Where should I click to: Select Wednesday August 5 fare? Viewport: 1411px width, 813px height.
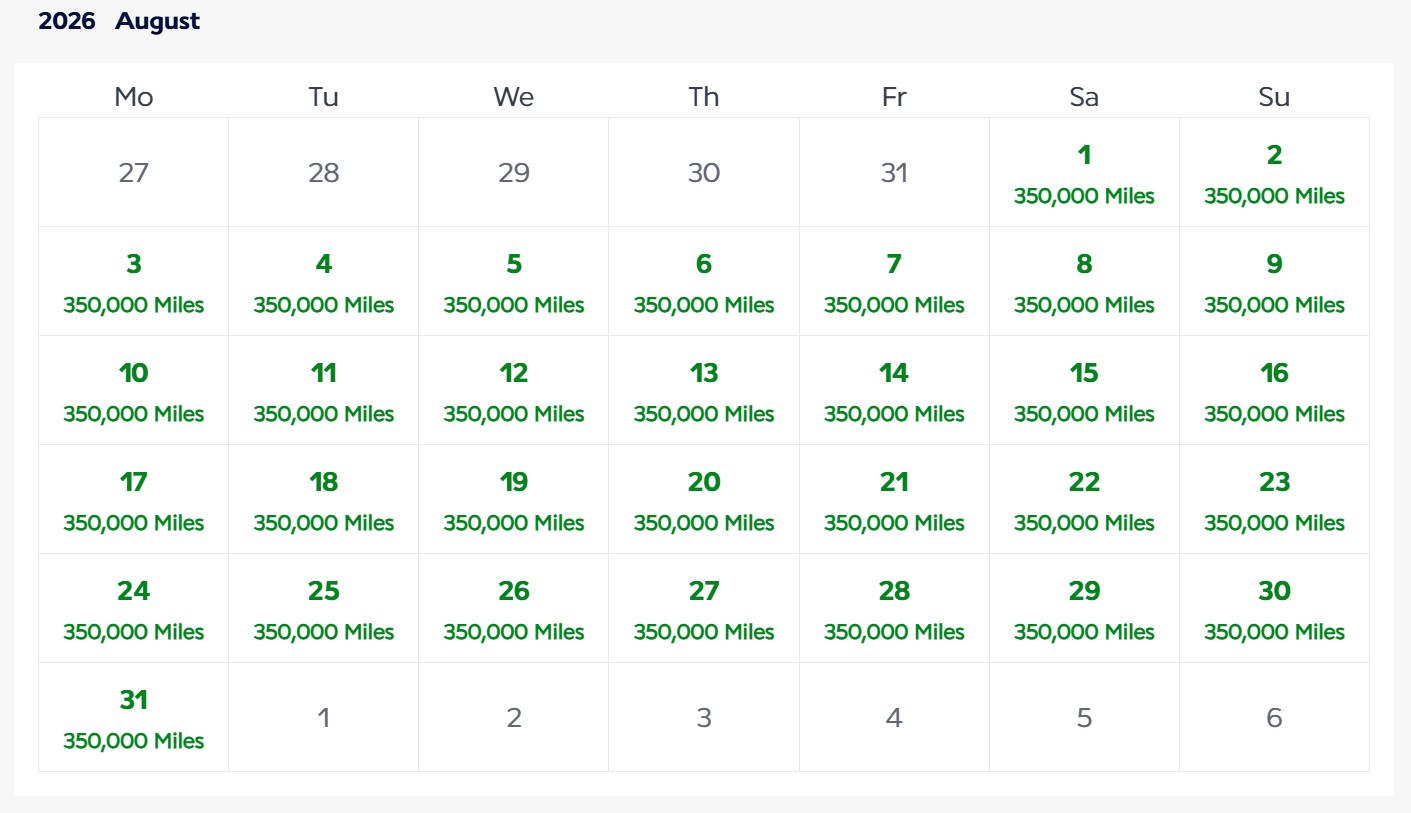tap(514, 282)
